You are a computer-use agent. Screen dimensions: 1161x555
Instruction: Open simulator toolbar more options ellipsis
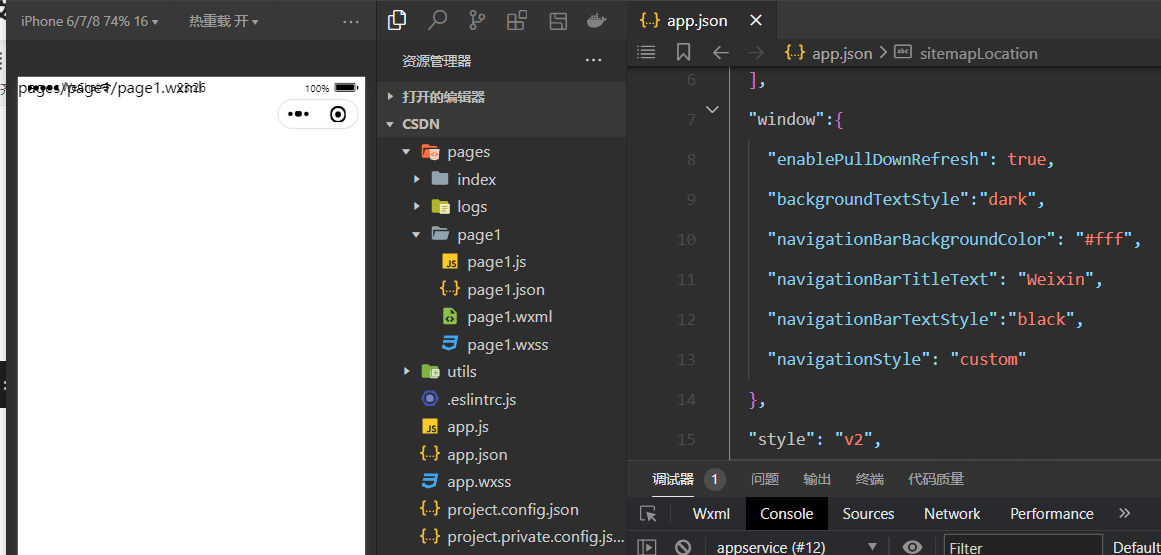click(x=351, y=21)
